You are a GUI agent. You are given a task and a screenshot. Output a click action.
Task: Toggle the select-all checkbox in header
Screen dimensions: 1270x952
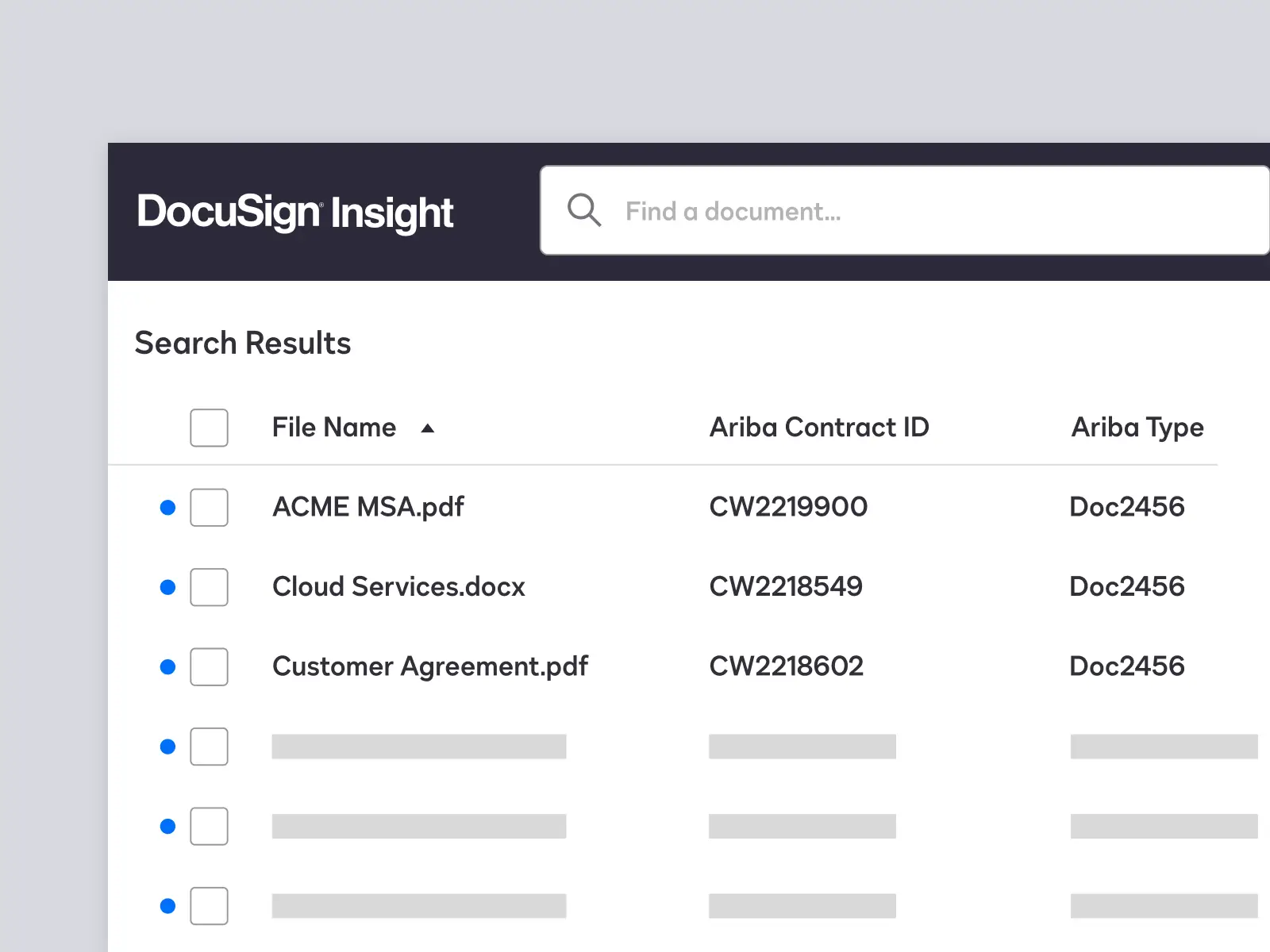210,428
